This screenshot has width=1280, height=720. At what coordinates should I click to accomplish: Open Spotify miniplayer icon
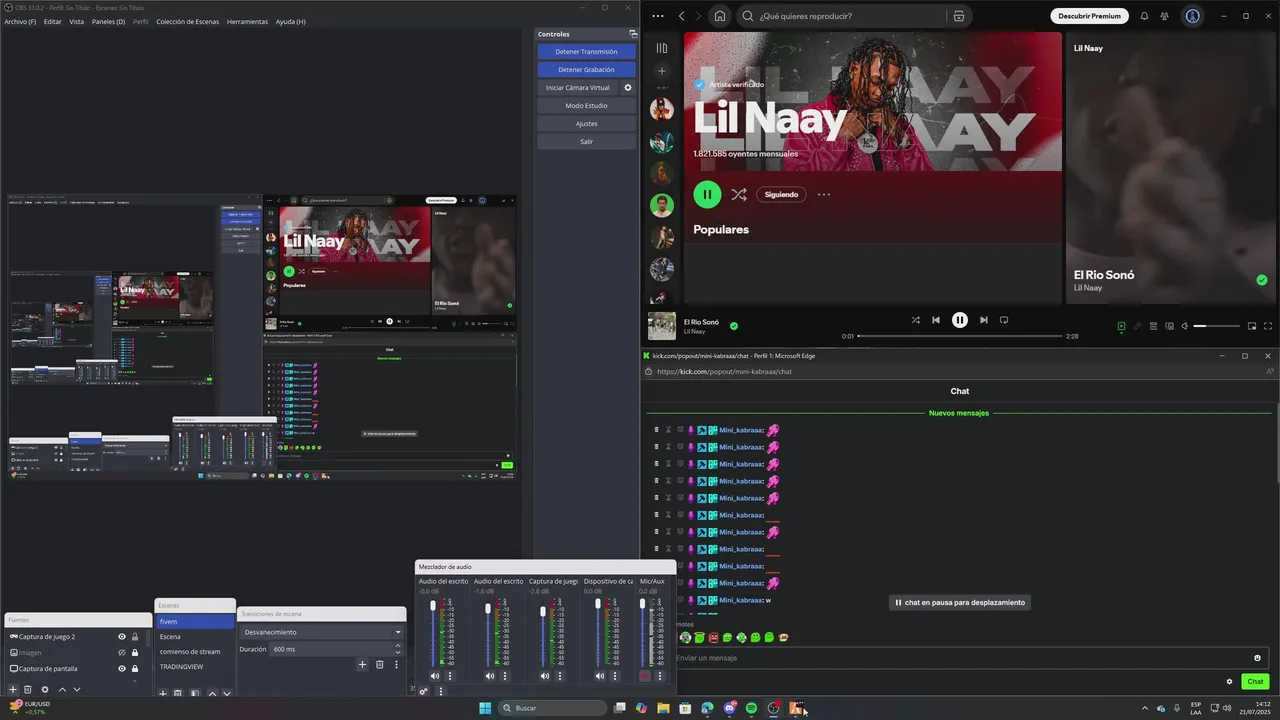coord(1252,326)
